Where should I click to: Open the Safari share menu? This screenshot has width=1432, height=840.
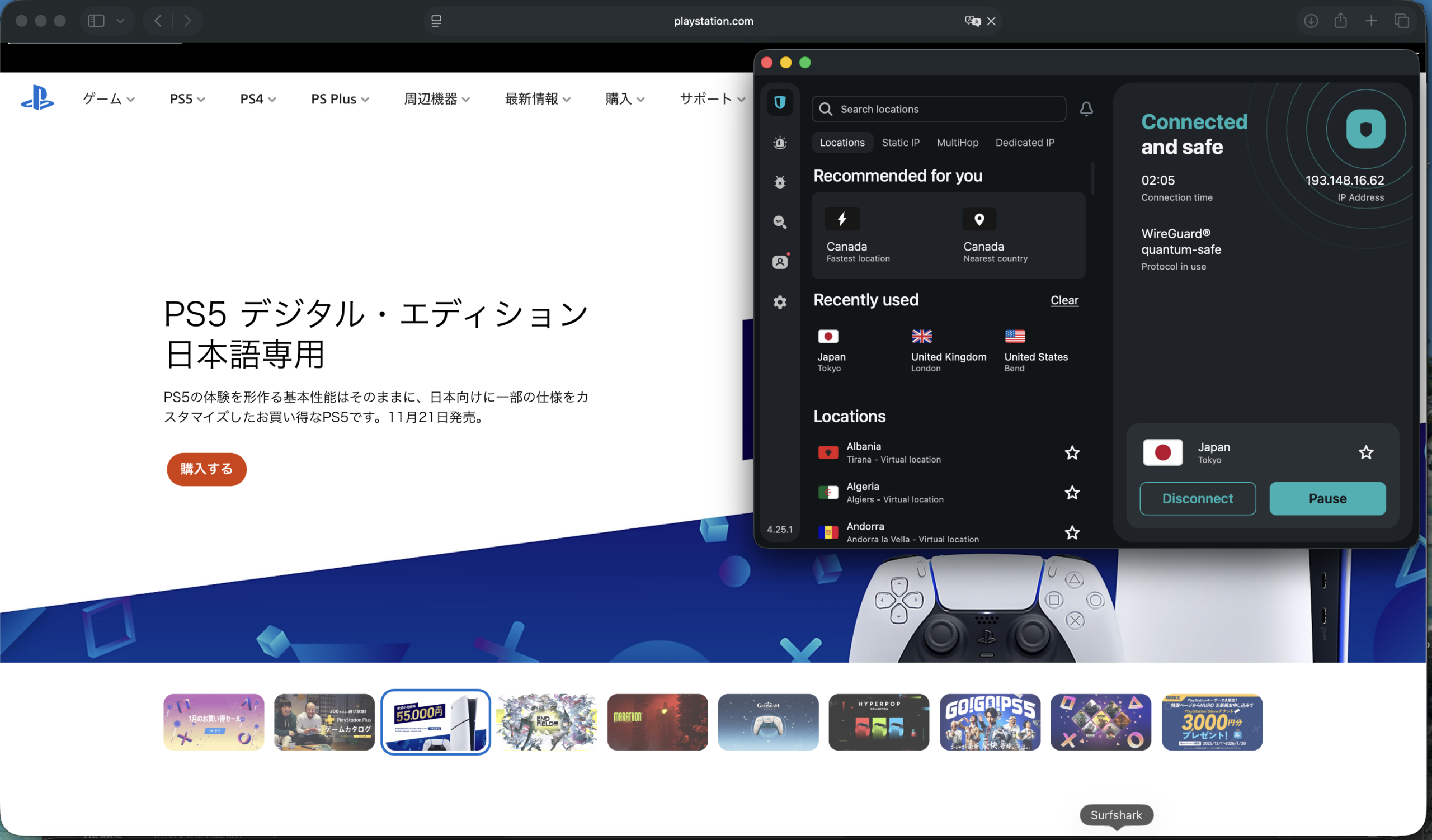[1340, 21]
